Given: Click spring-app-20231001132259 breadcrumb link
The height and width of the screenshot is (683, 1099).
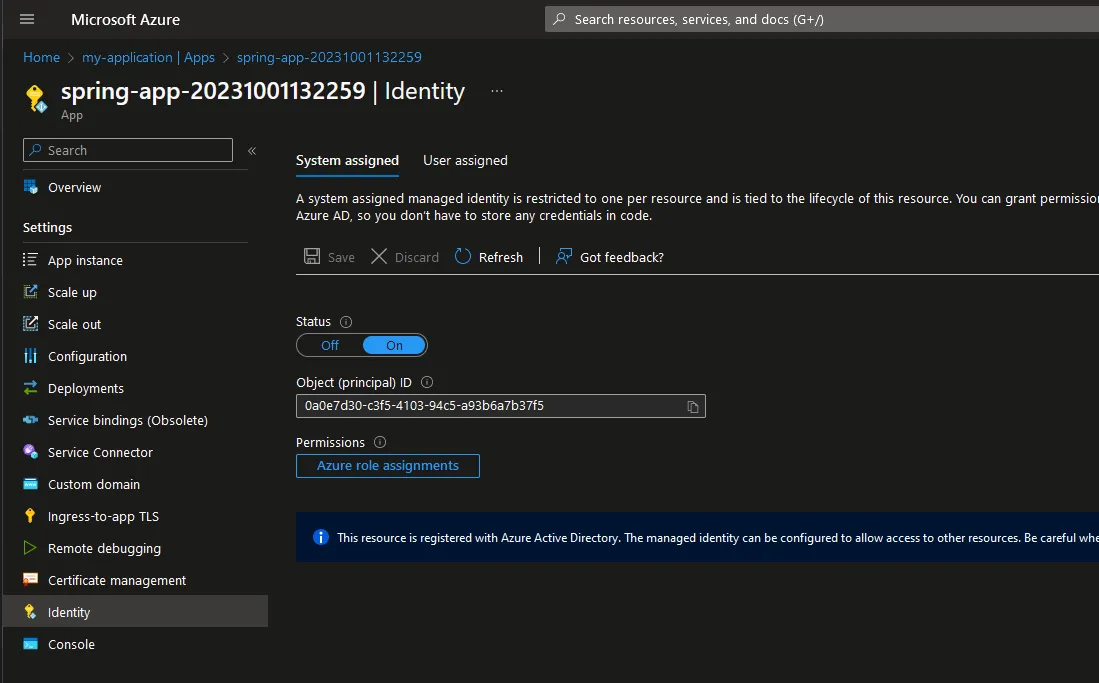Looking at the screenshot, I should 329,58.
